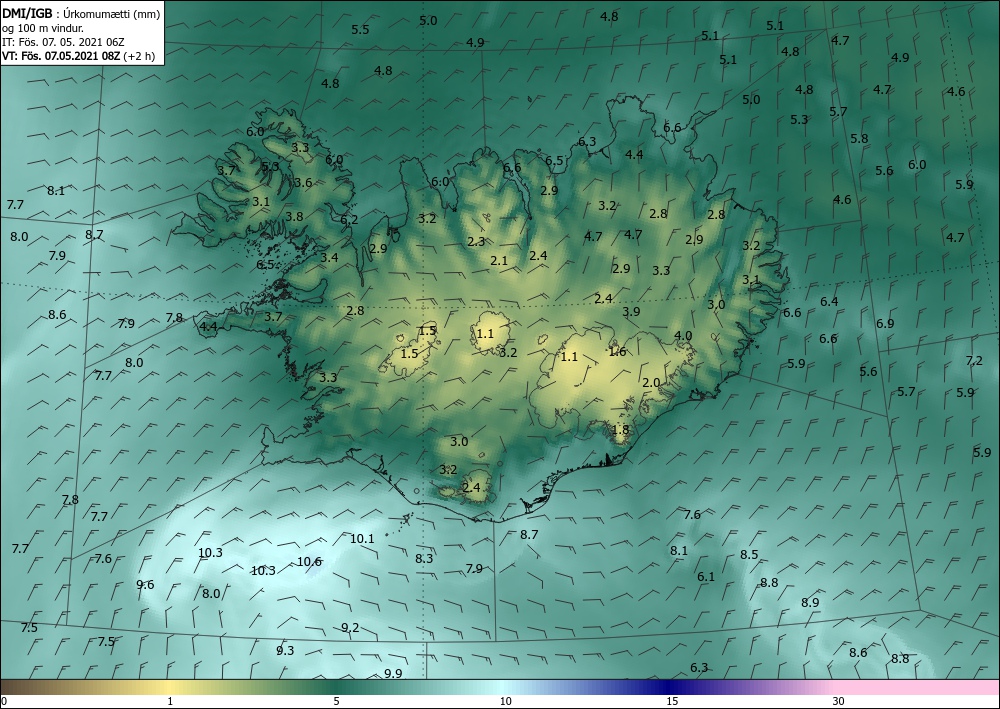Click the color scale tick label '5'
Viewport: 1000px width, 709px height.
pyautogui.click(x=337, y=701)
